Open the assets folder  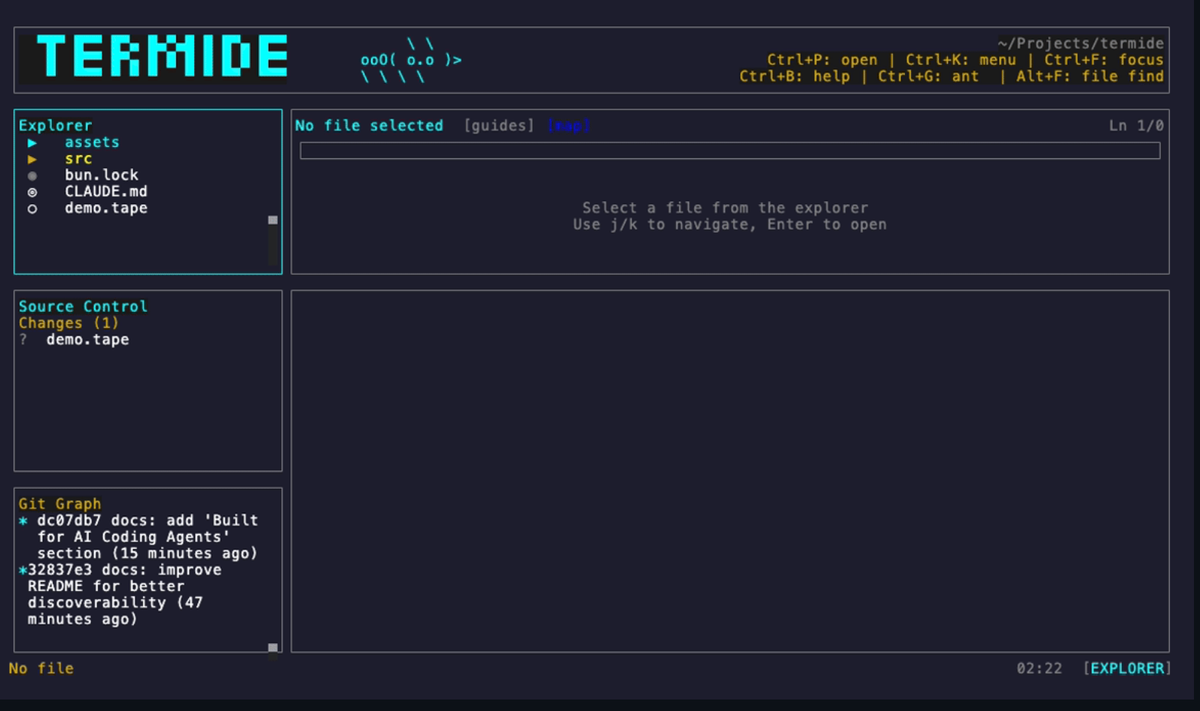92,142
